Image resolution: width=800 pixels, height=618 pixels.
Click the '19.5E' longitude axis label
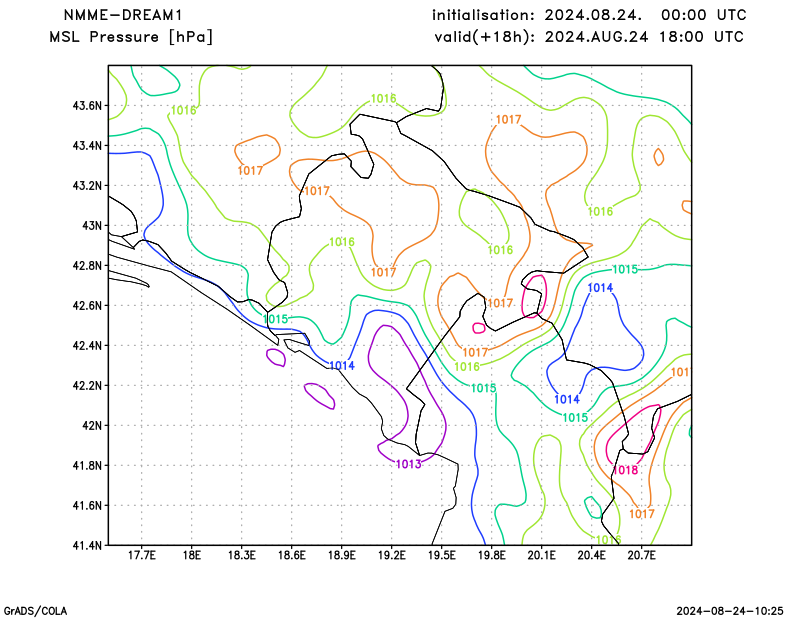pyautogui.click(x=441, y=555)
